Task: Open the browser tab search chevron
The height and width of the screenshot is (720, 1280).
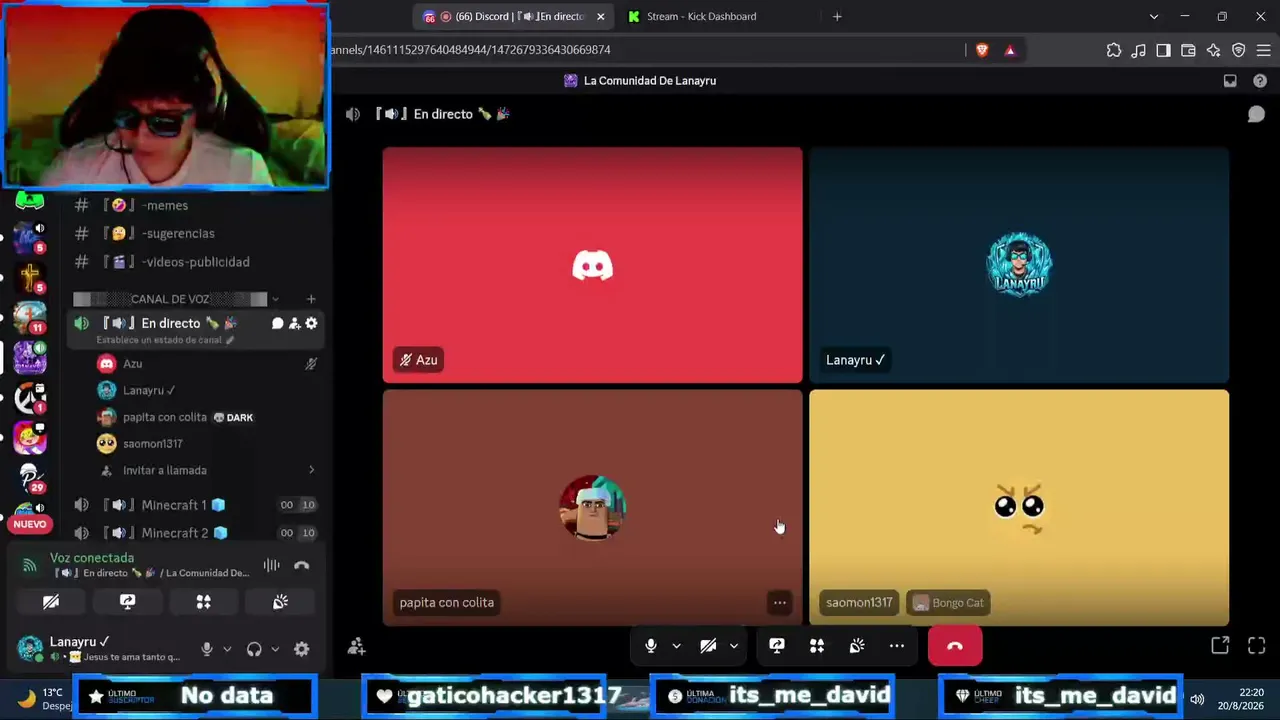Action: coord(1153,16)
